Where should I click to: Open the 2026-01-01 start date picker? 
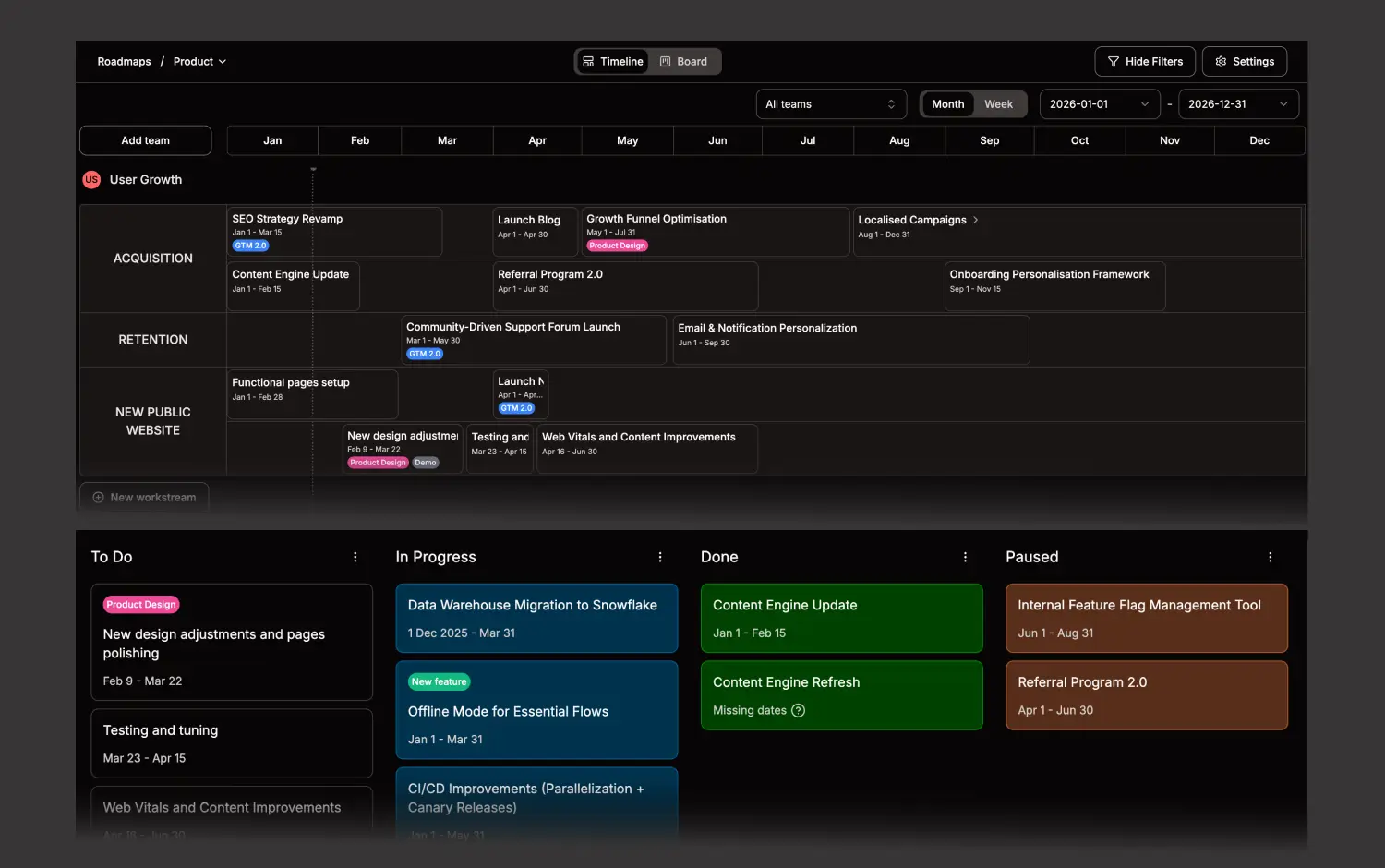click(x=1099, y=103)
